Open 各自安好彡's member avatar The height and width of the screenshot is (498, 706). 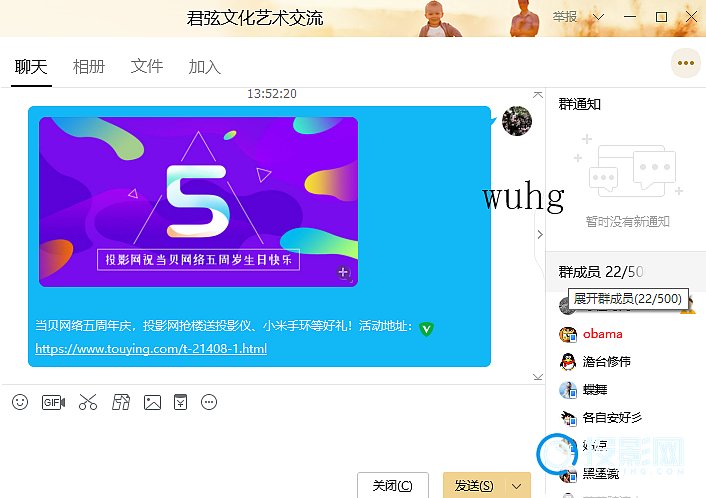[x=568, y=418]
